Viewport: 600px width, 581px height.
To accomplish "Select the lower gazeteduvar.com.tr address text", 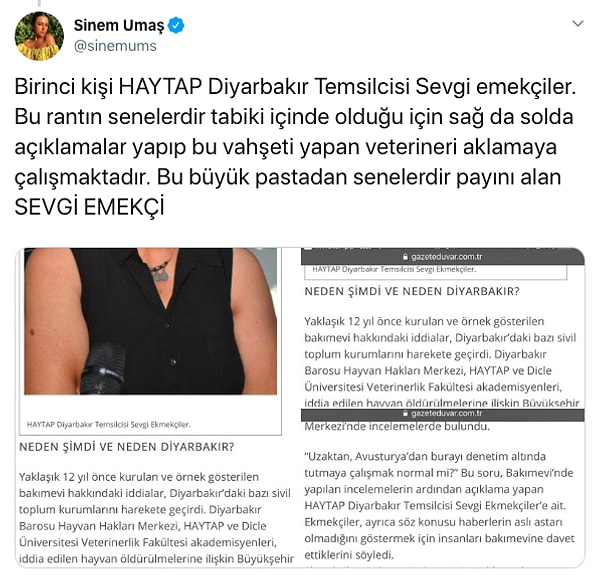I will [x=447, y=413].
